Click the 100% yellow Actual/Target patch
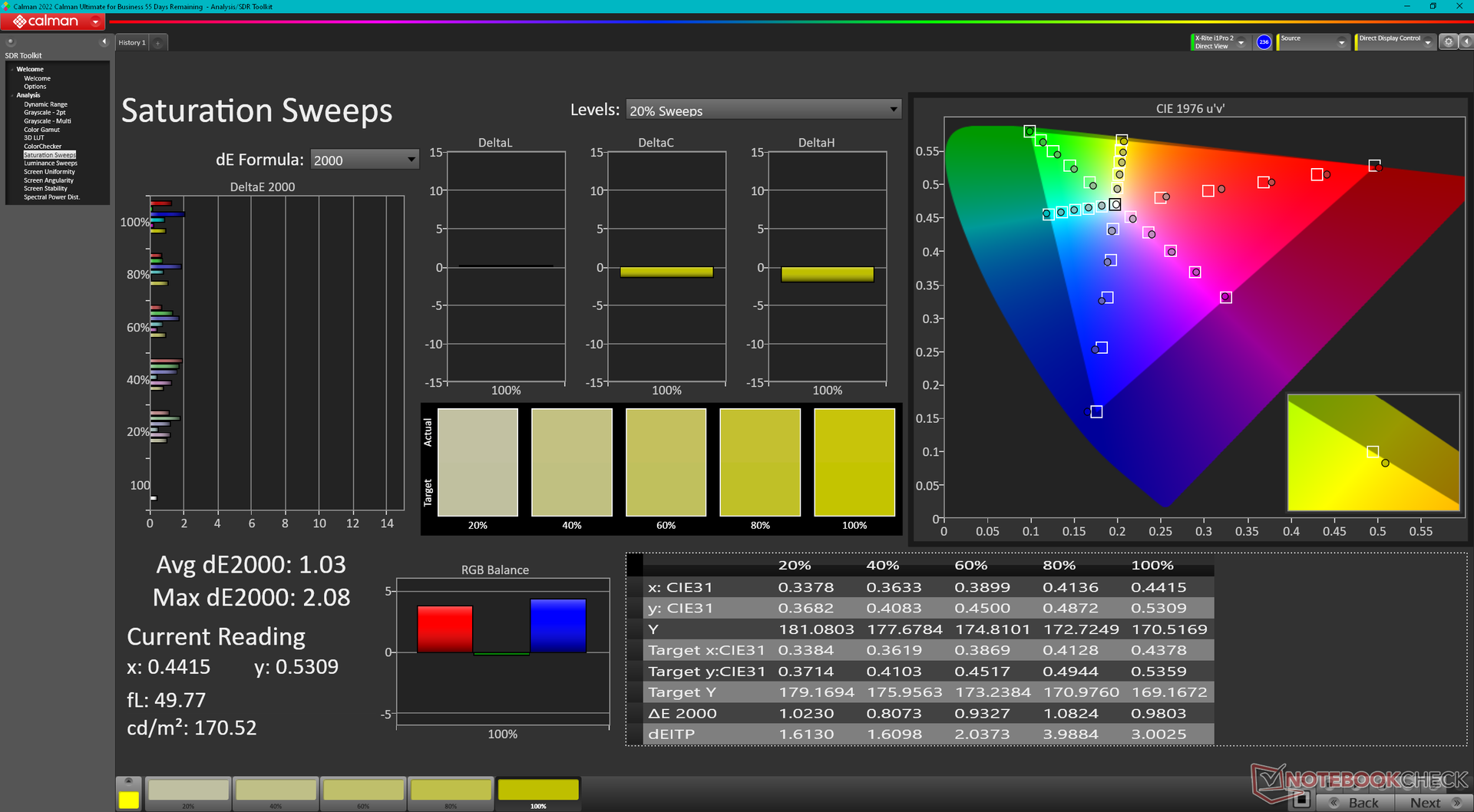 tap(854, 462)
